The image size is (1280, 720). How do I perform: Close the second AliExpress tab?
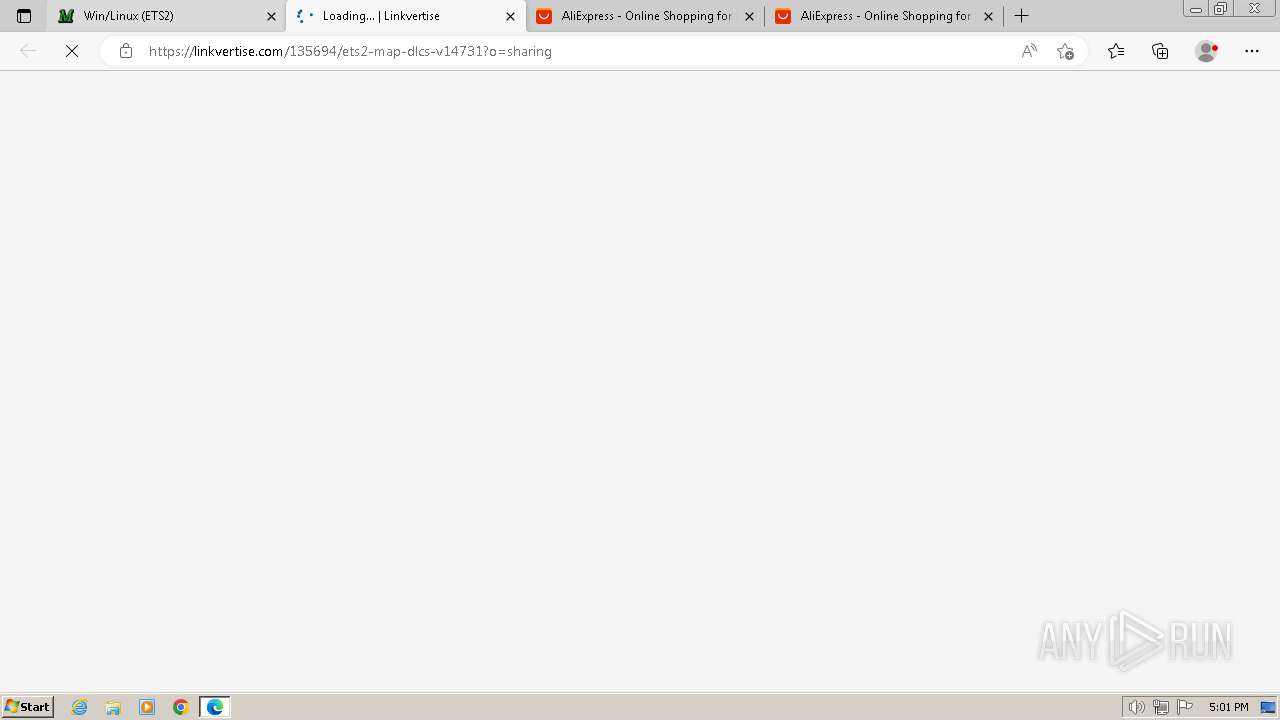pyautogui.click(x=988, y=16)
